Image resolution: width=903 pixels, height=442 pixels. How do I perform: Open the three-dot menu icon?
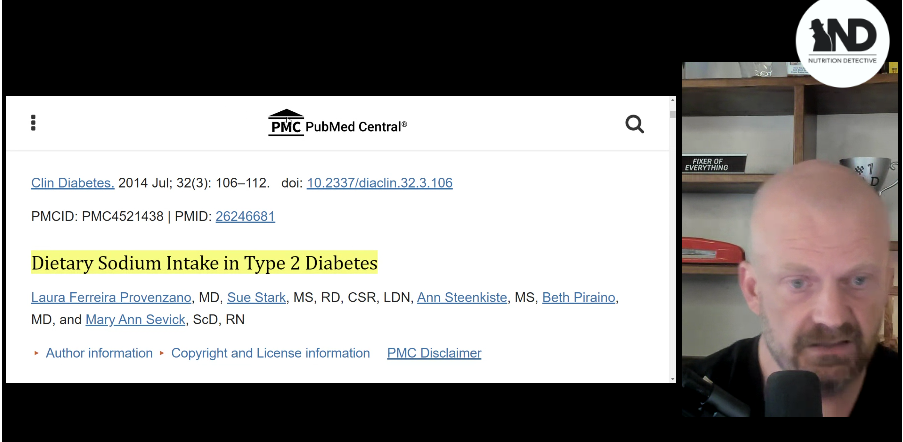click(x=33, y=123)
